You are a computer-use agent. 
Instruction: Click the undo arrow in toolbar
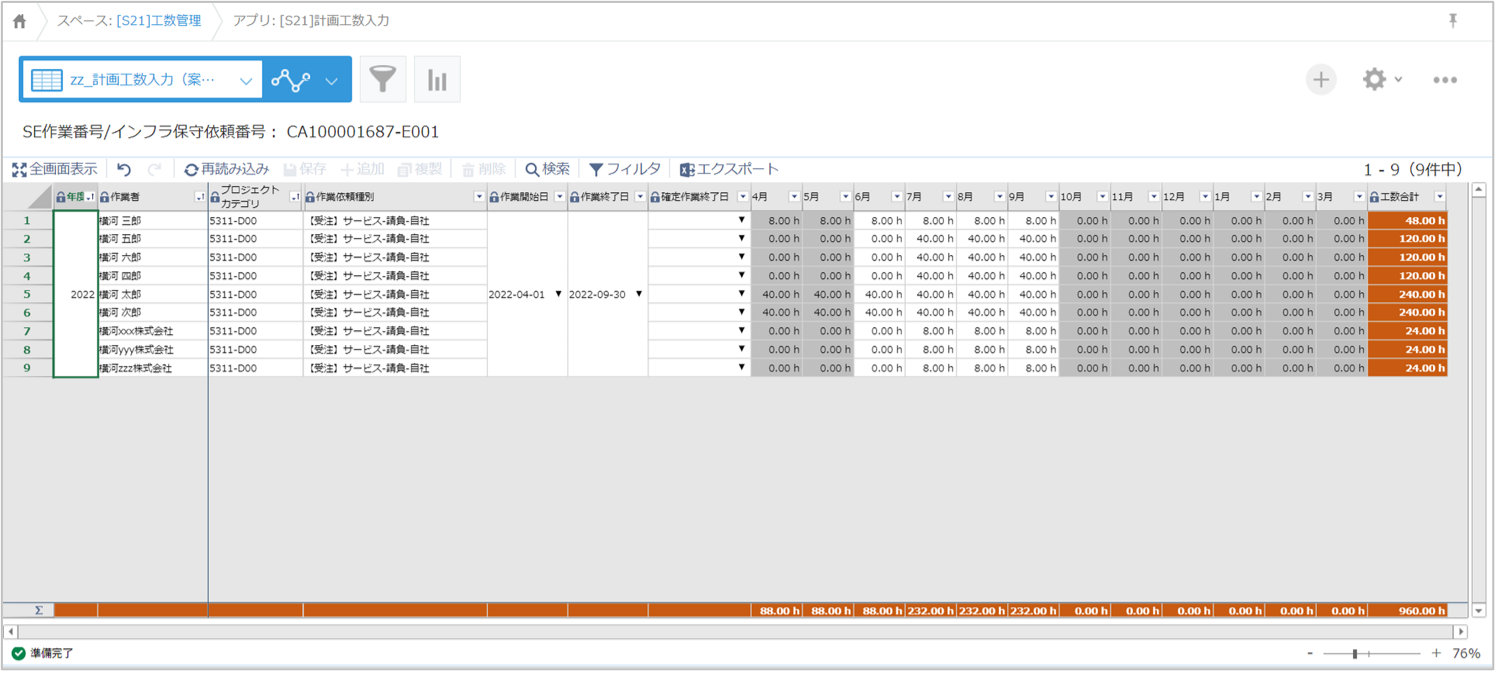coord(124,170)
